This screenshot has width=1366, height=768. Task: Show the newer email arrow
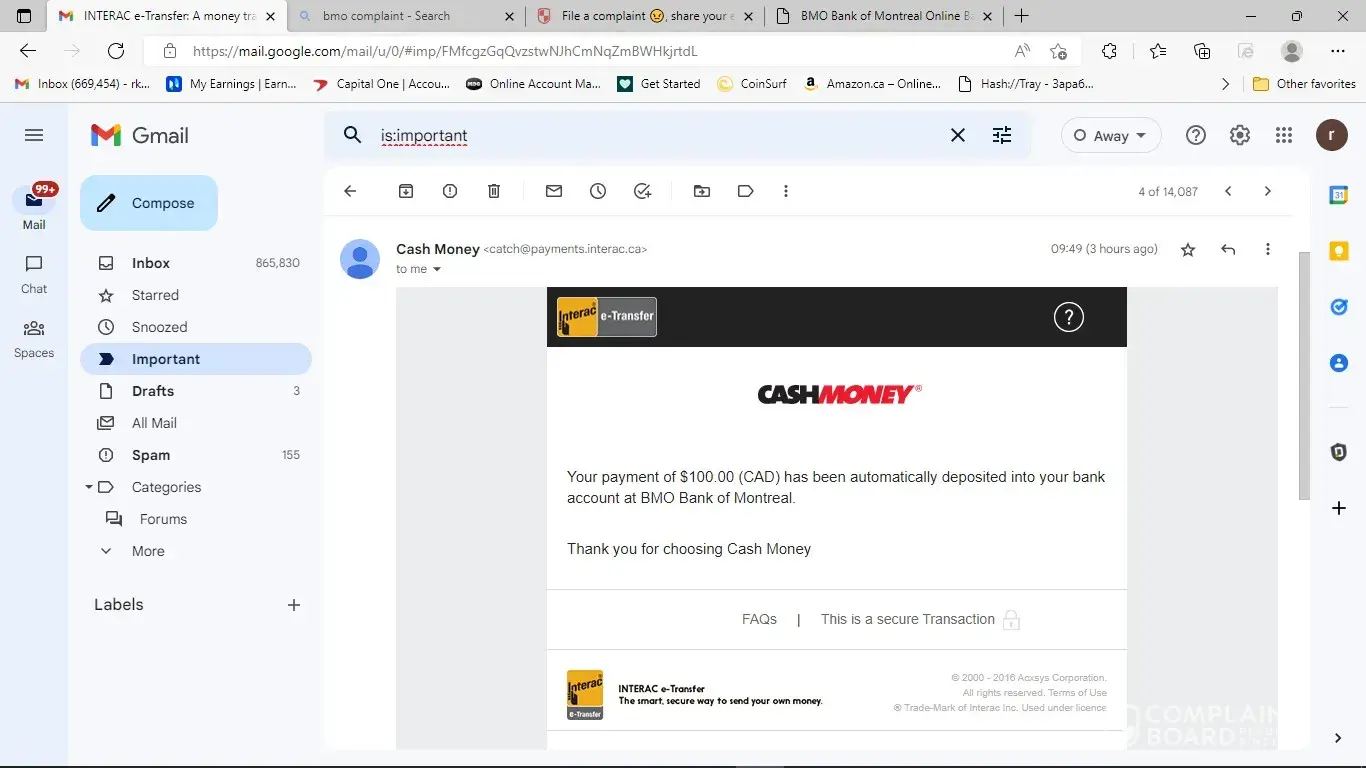tap(1229, 191)
